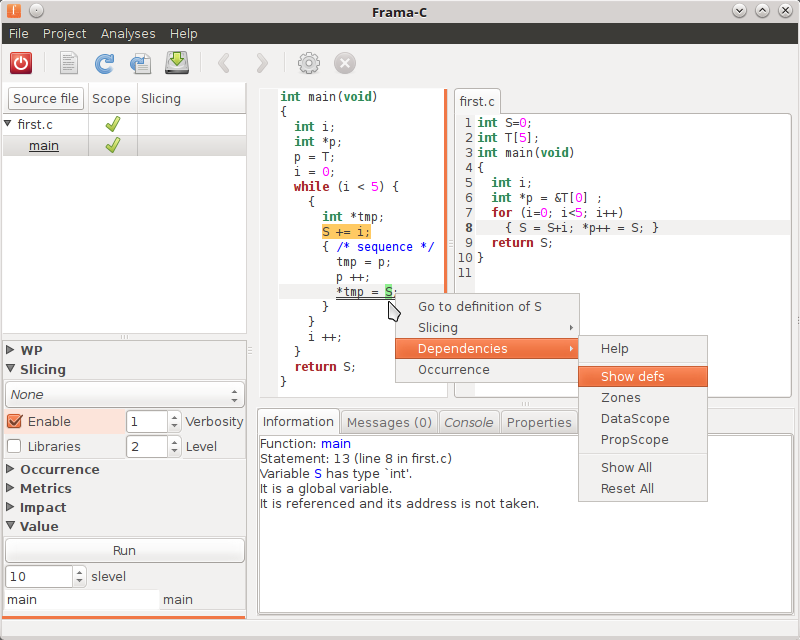800x640 pixels.
Task: Choose PropScope in submenu
Action: coord(643,439)
